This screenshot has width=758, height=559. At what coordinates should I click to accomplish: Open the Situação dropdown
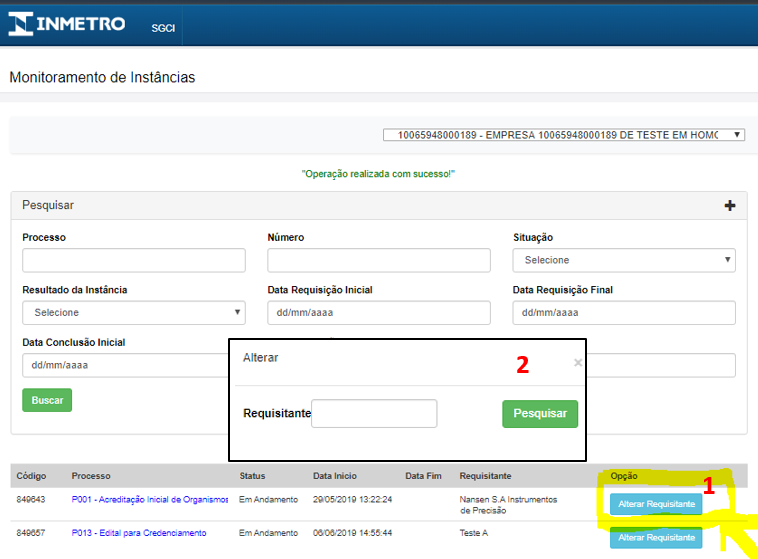tap(624, 260)
